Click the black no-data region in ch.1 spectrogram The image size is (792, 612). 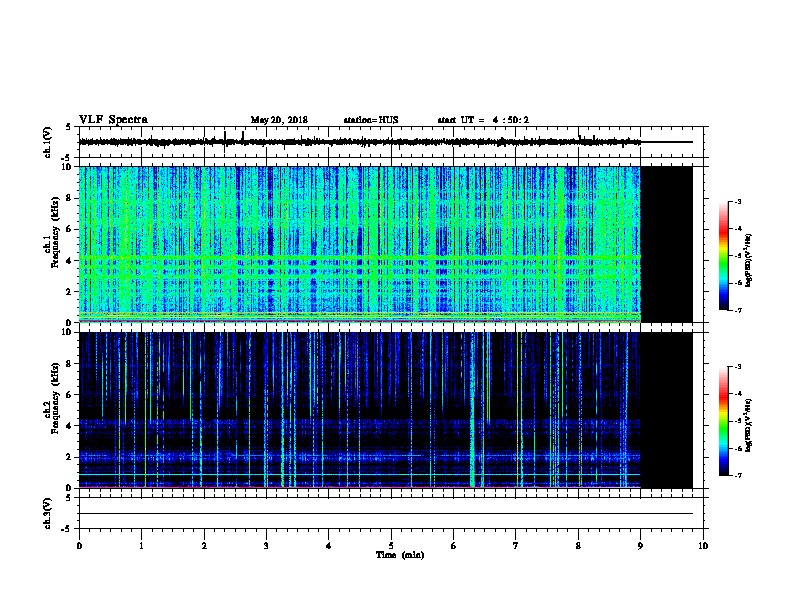pyautogui.click(x=666, y=244)
